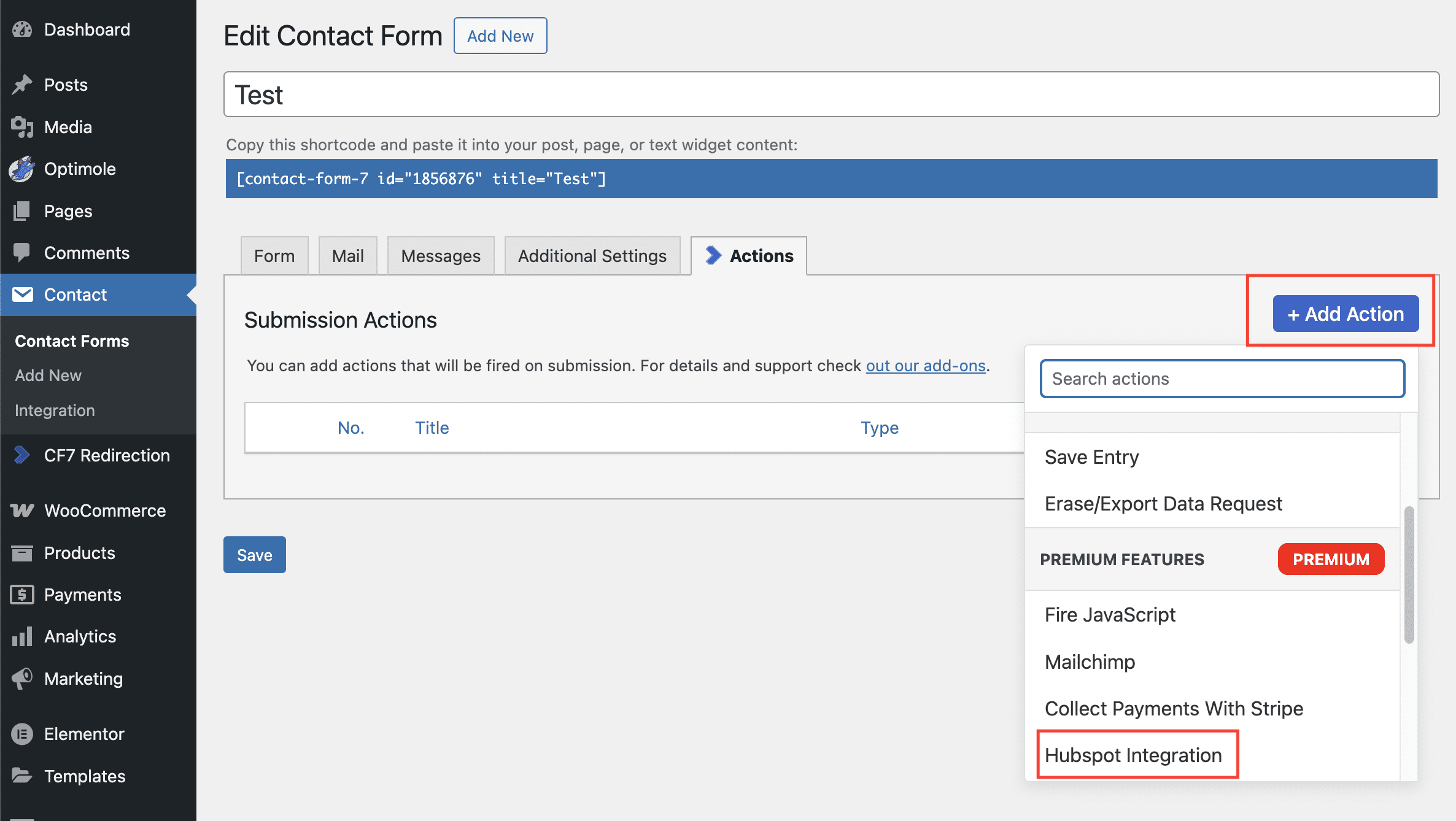
Task: Open the Add Action dropdown button
Action: coord(1346,314)
